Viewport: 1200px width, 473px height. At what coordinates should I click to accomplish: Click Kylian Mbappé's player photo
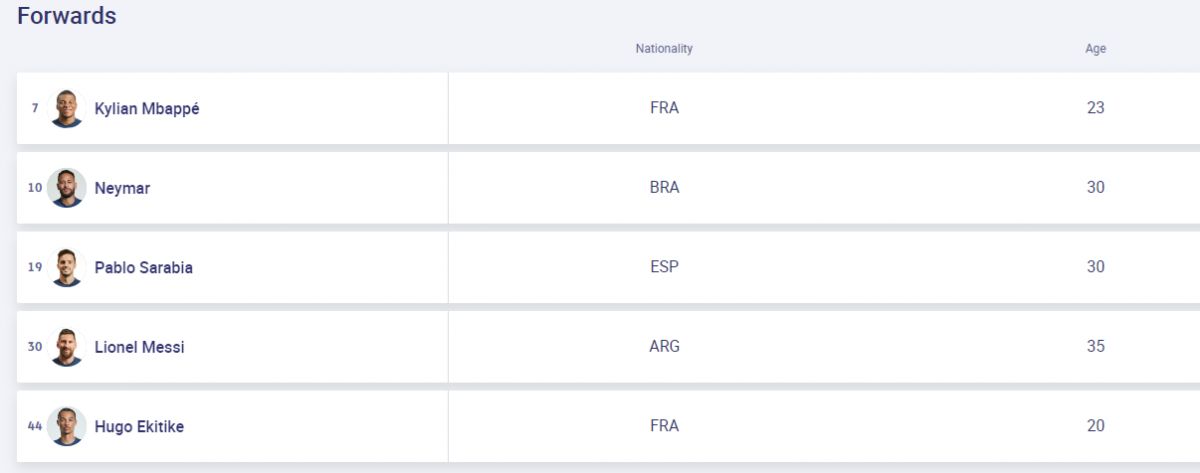click(67, 108)
